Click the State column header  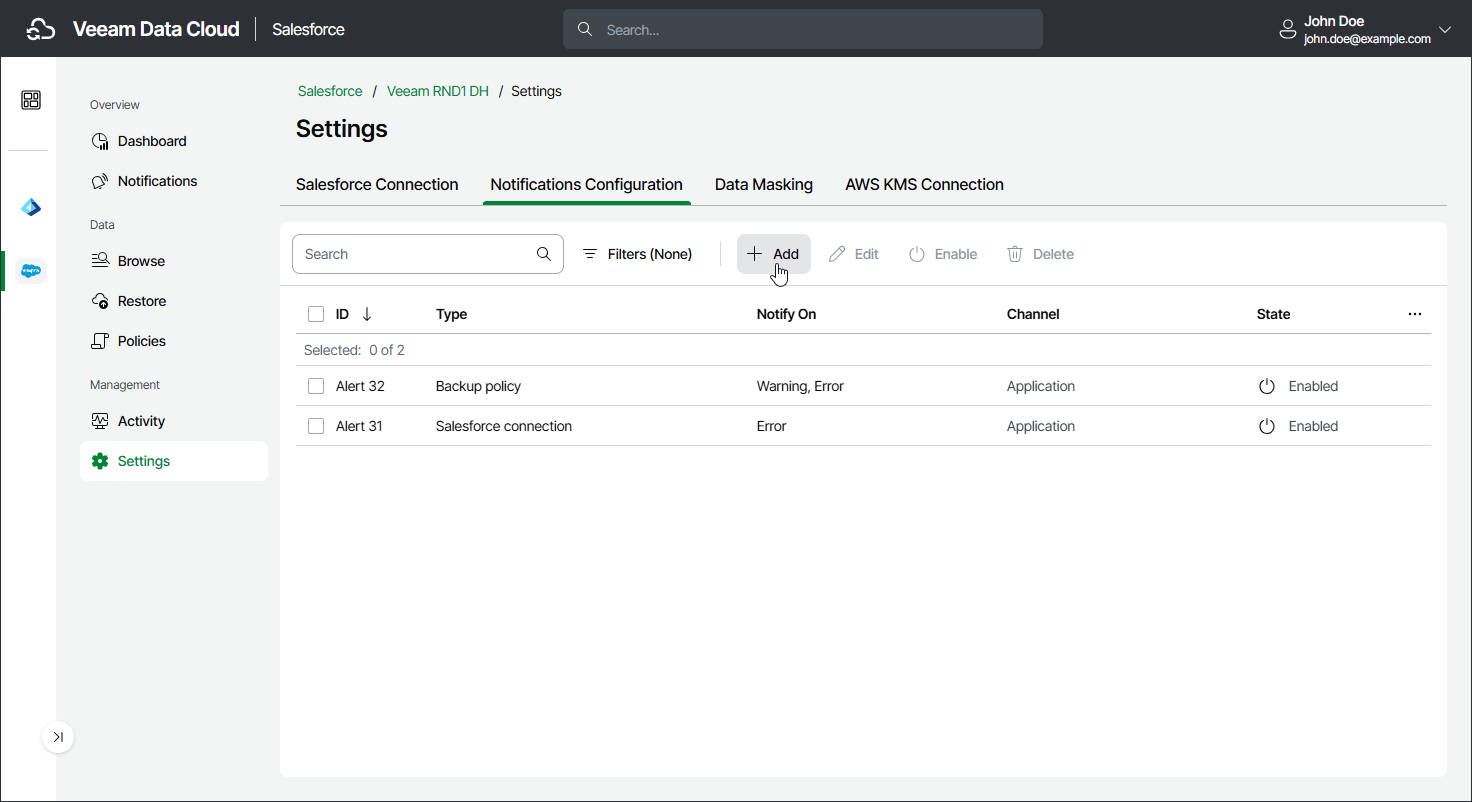pyautogui.click(x=1273, y=314)
